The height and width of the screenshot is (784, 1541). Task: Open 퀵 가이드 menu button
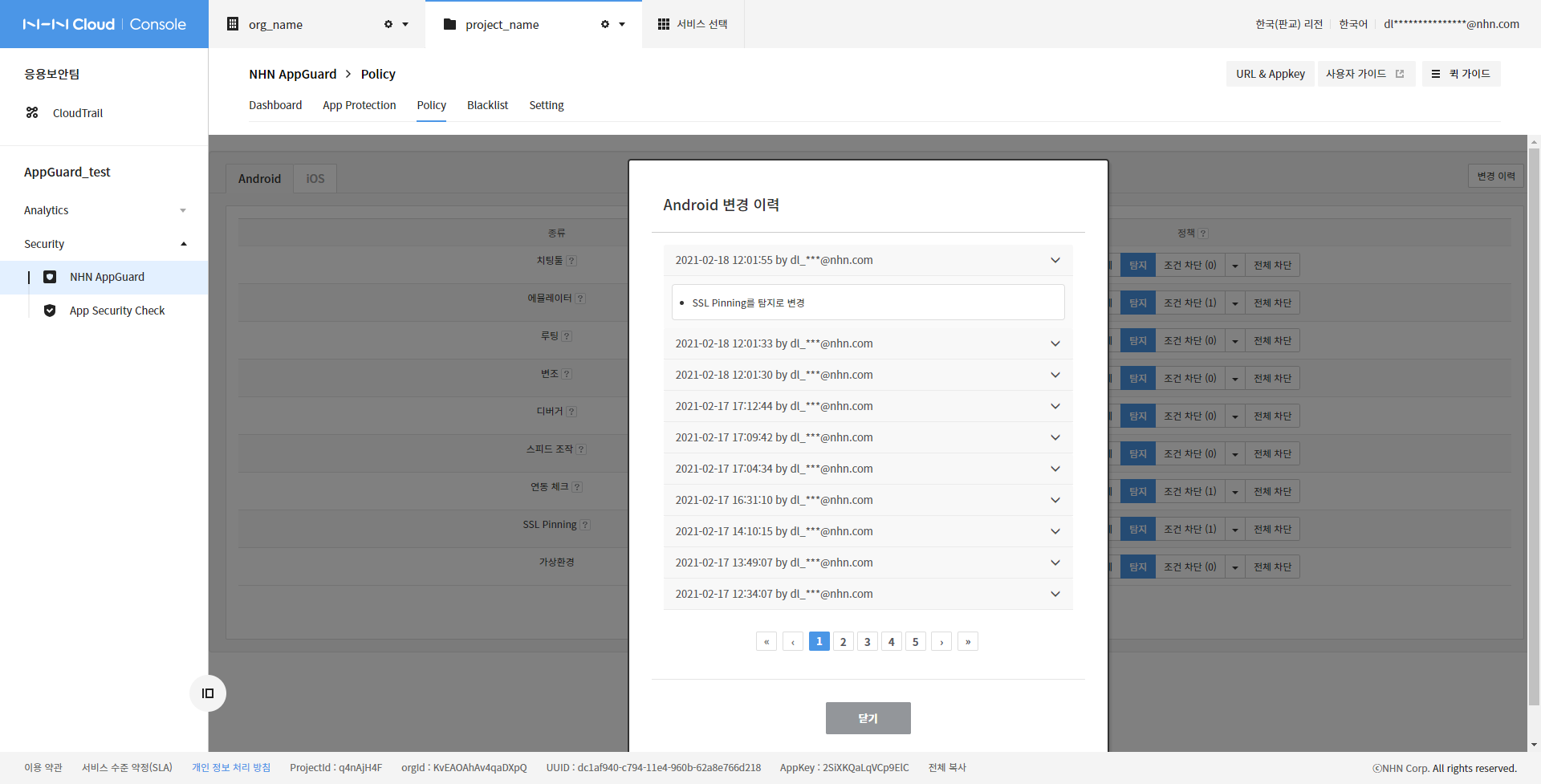click(x=1461, y=74)
